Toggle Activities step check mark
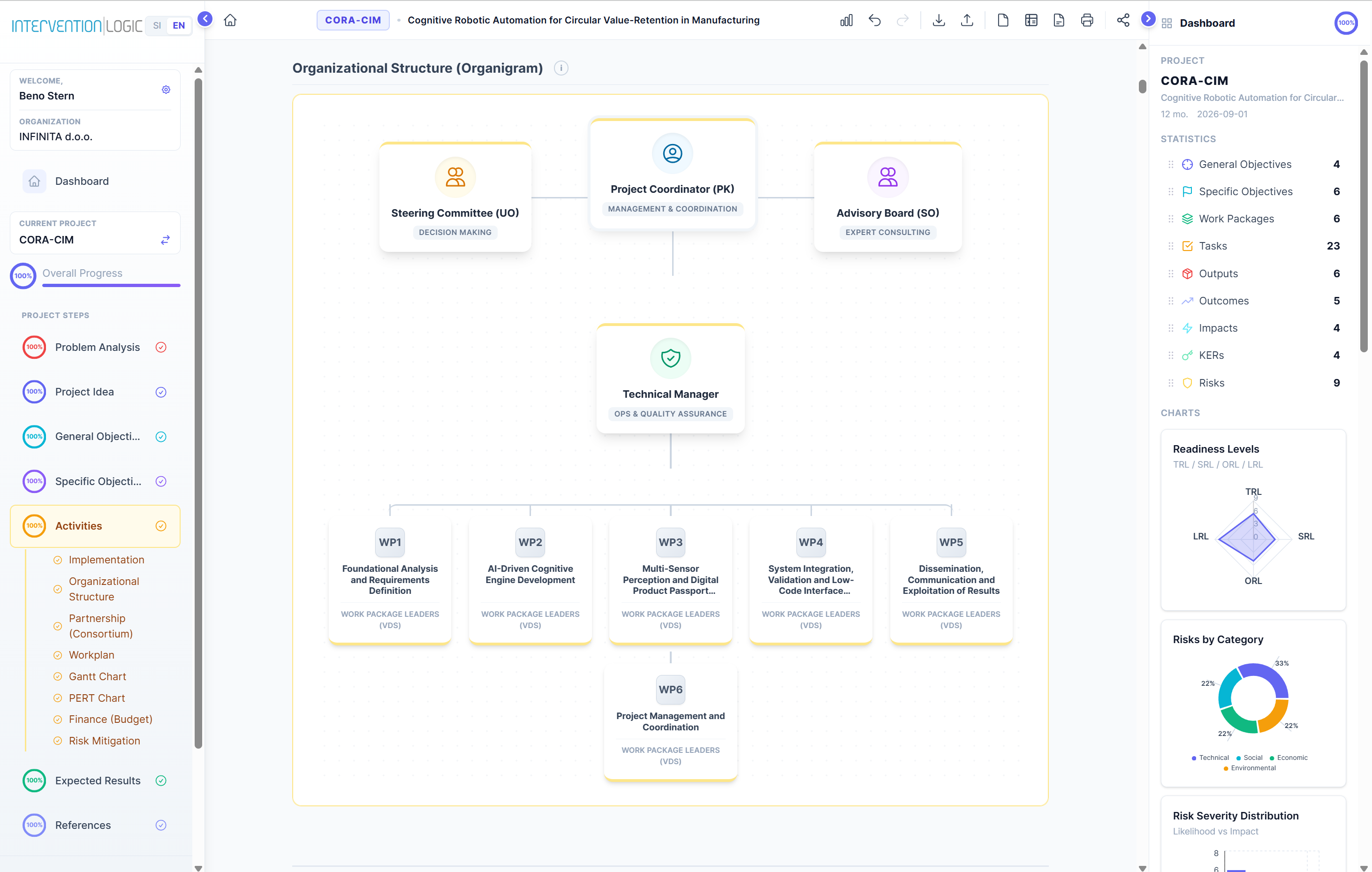Screen dimensions: 1372x872 point(161,526)
